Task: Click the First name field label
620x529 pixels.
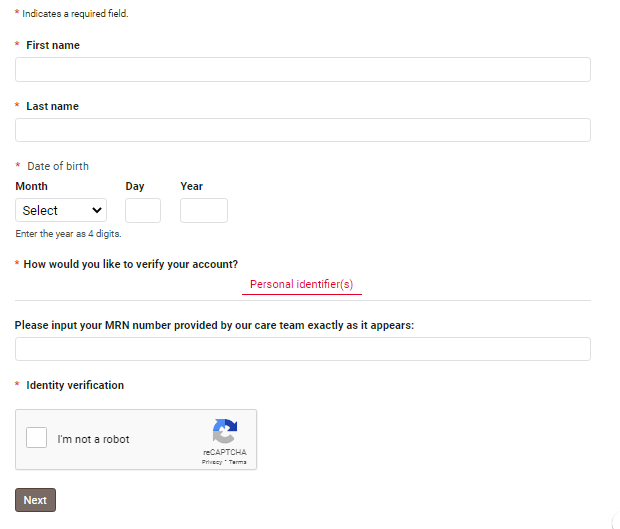Action: coord(53,45)
